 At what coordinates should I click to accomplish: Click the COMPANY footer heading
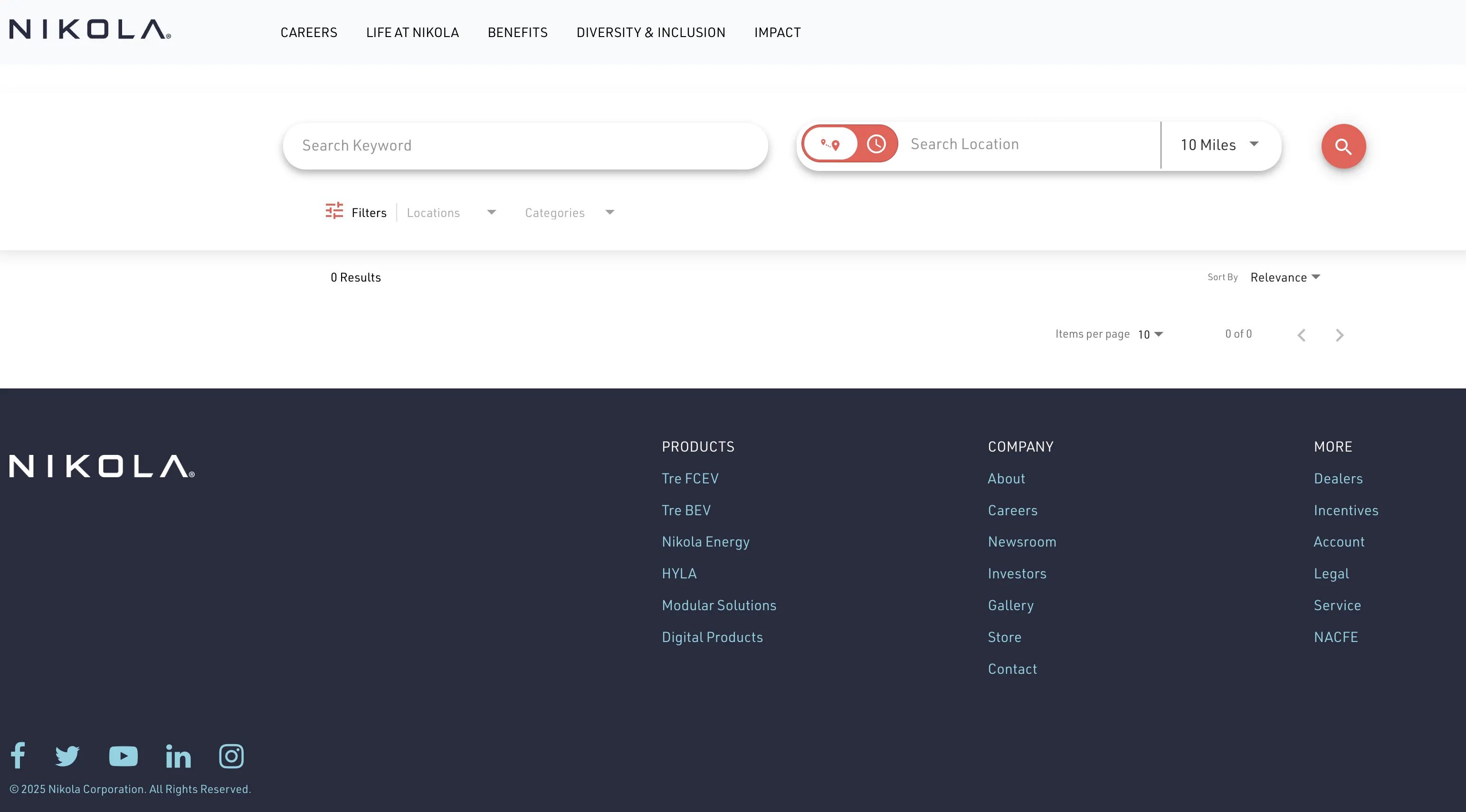pos(1020,447)
